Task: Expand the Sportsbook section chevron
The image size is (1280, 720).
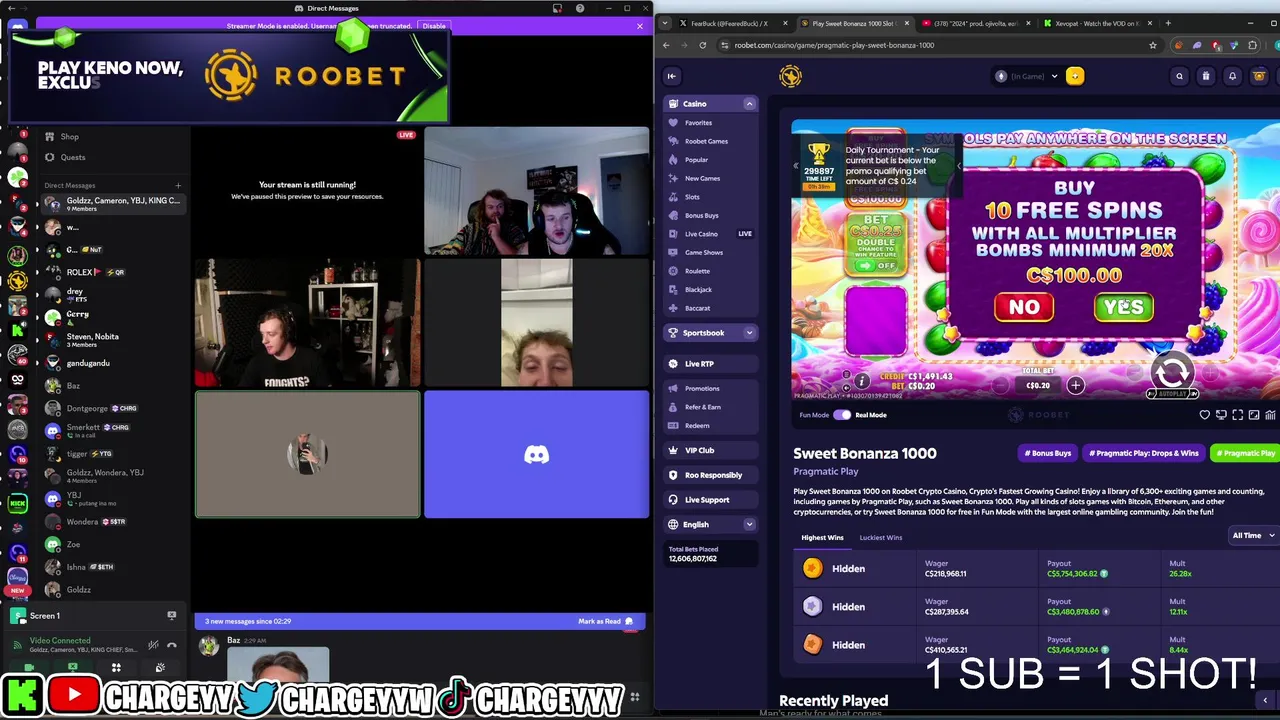Action: click(749, 333)
